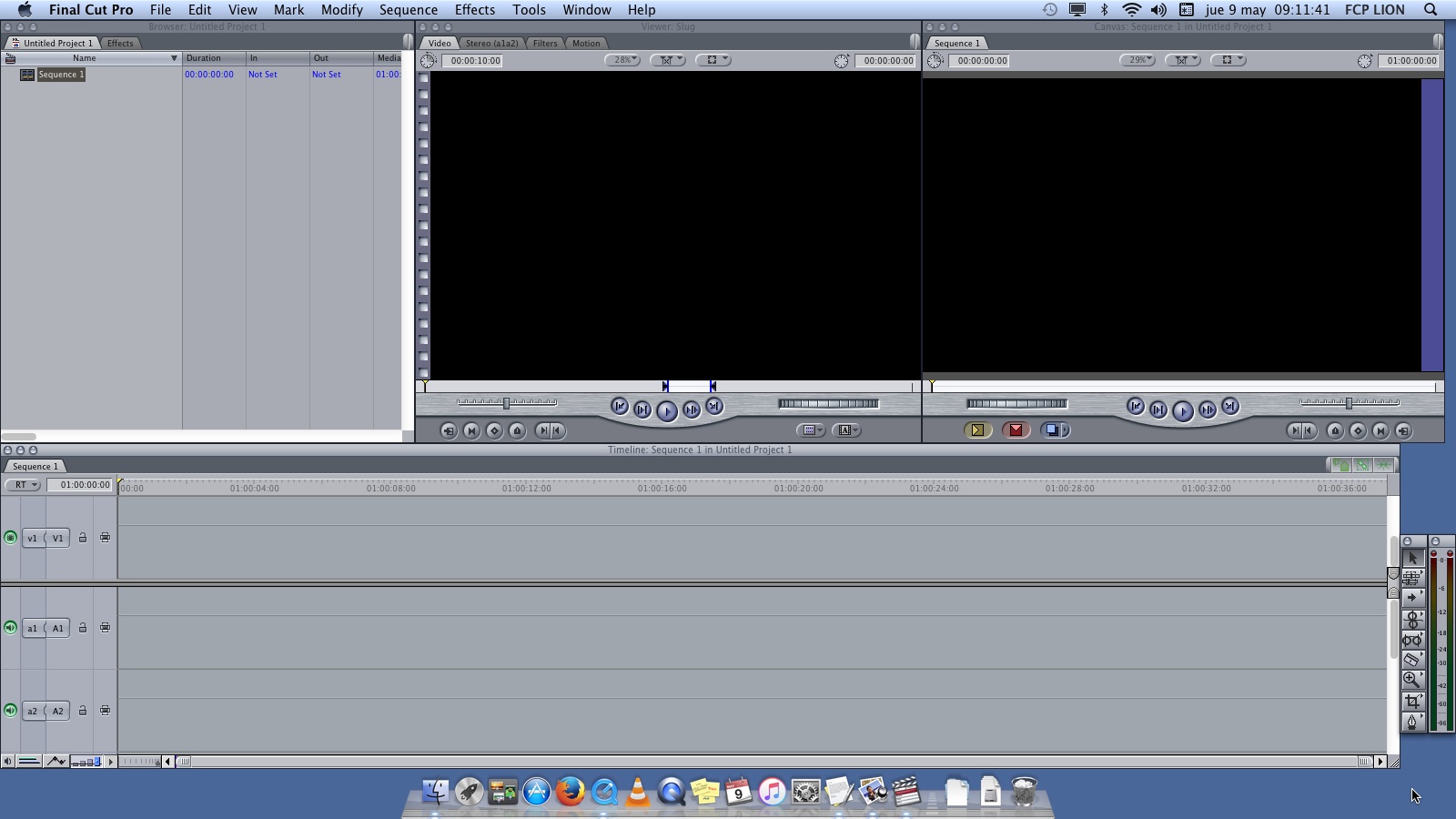This screenshot has width=1456, height=819.
Task: Open the Modify menu
Action: coord(342,10)
